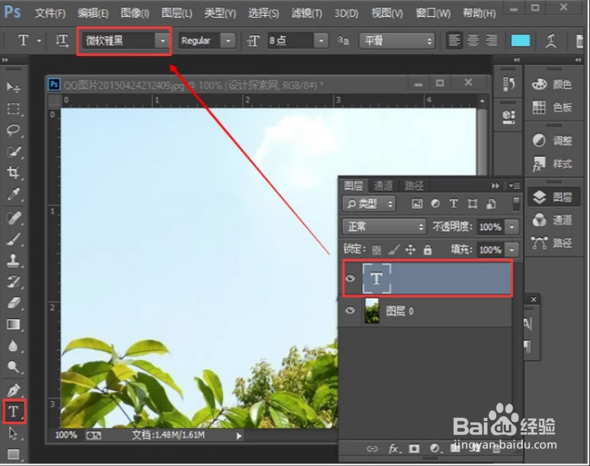The height and width of the screenshot is (466, 590).
Task: Lock transparent pixels
Action: [376, 250]
